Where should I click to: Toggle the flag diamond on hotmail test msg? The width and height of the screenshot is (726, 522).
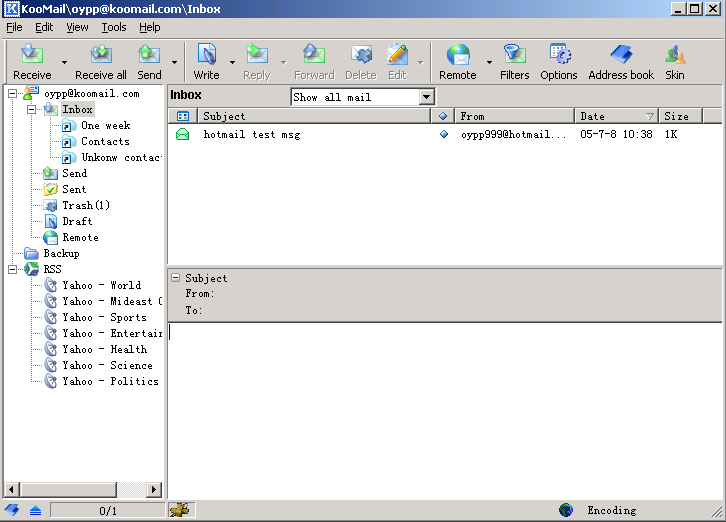coord(444,134)
